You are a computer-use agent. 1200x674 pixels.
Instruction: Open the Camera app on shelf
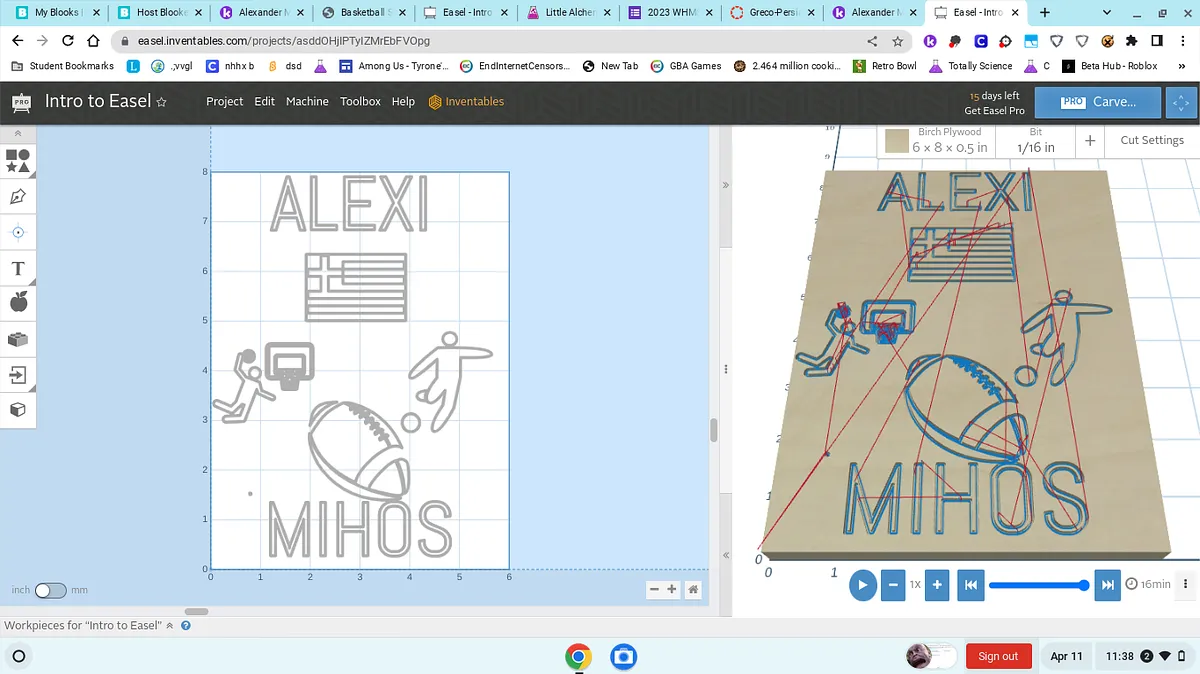tap(624, 657)
